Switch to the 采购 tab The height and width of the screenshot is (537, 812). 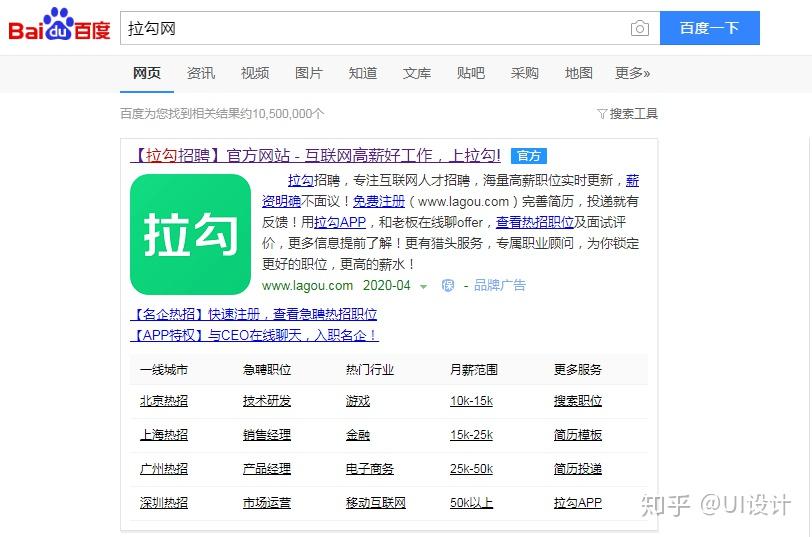coord(525,73)
